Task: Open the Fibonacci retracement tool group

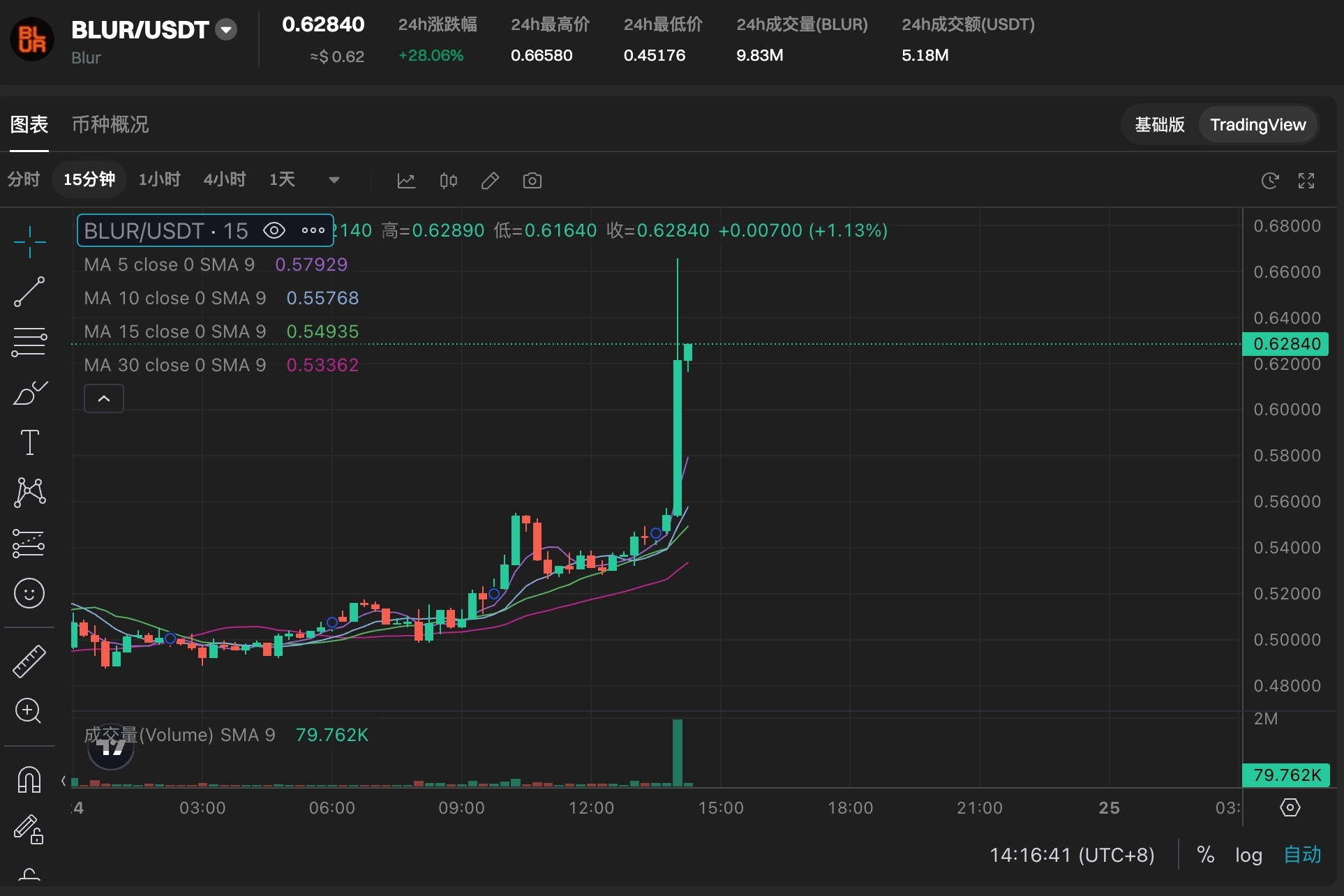Action: [x=29, y=342]
